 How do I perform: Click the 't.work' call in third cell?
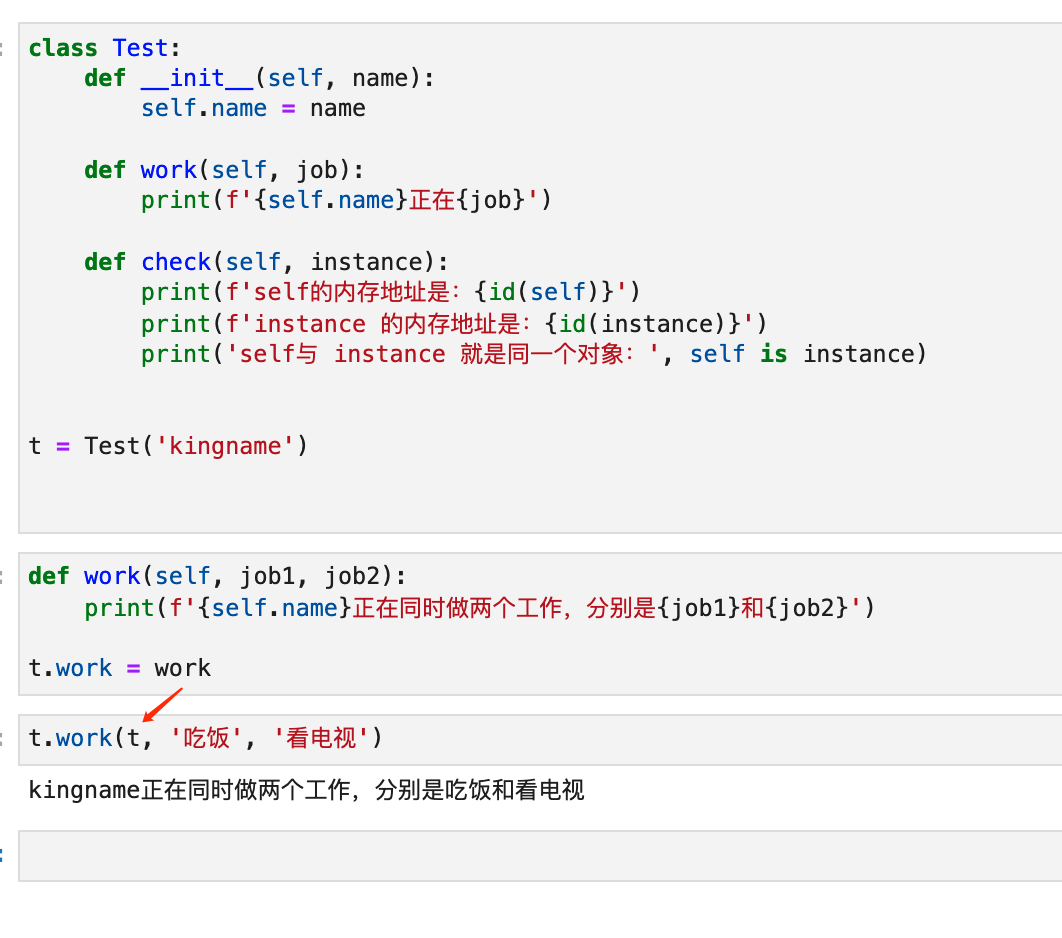point(70,739)
